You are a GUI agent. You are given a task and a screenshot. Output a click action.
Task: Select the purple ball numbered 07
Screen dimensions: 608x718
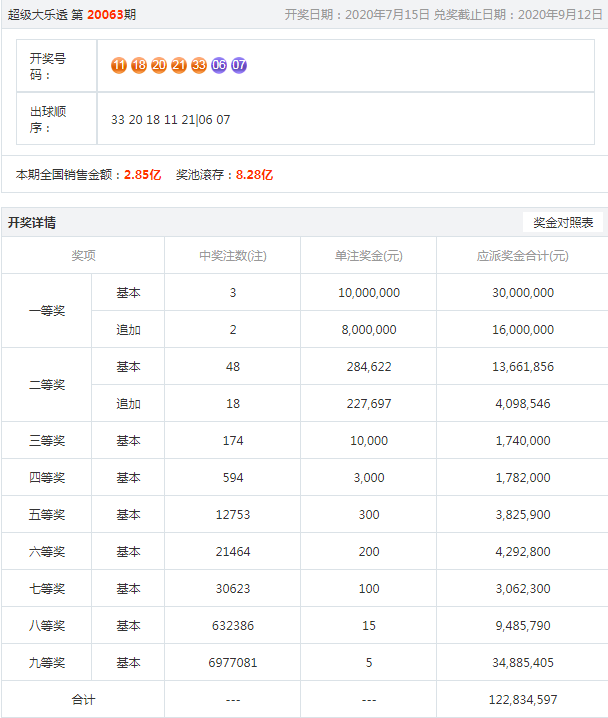[239, 65]
